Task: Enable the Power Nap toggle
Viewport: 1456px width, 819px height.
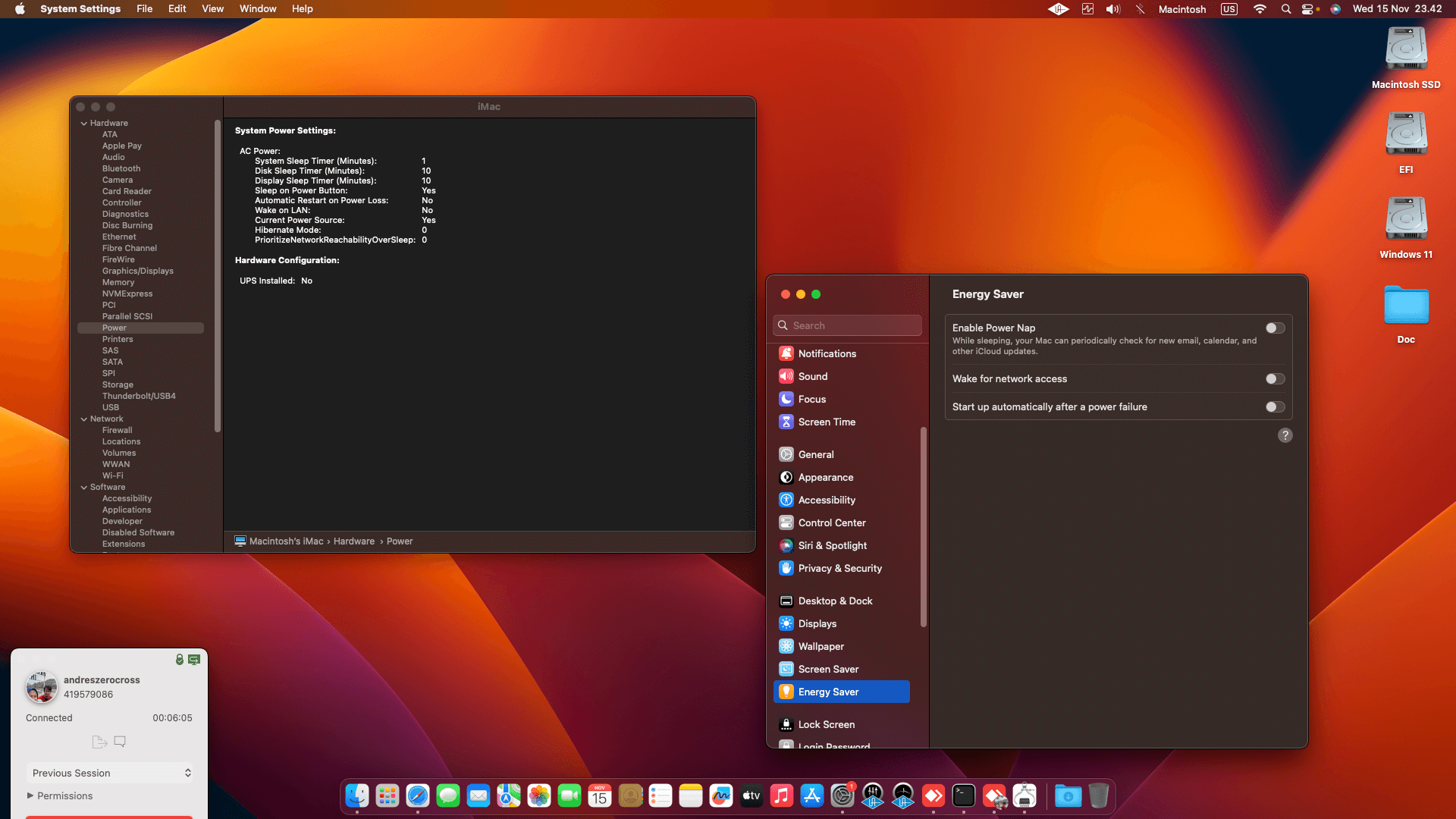Action: coord(1275,328)
